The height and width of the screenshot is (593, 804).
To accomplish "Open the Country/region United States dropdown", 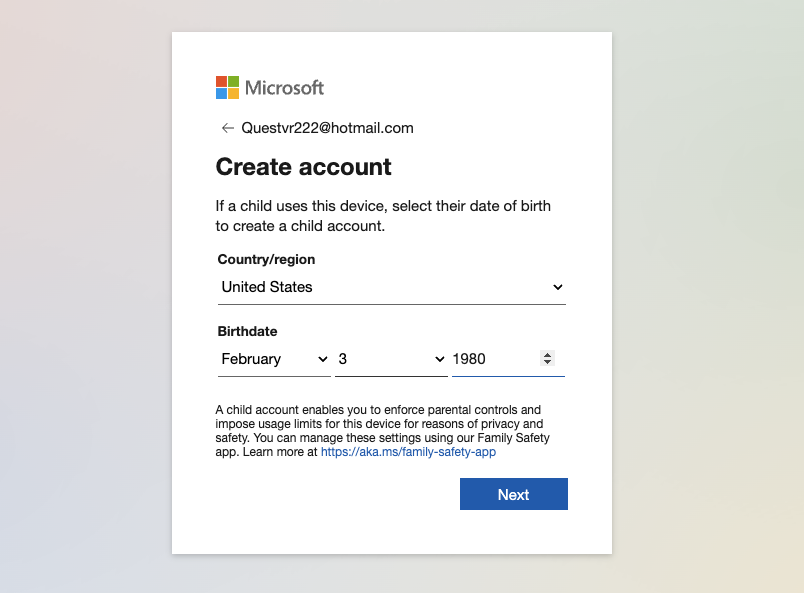I will click(392, 287).
